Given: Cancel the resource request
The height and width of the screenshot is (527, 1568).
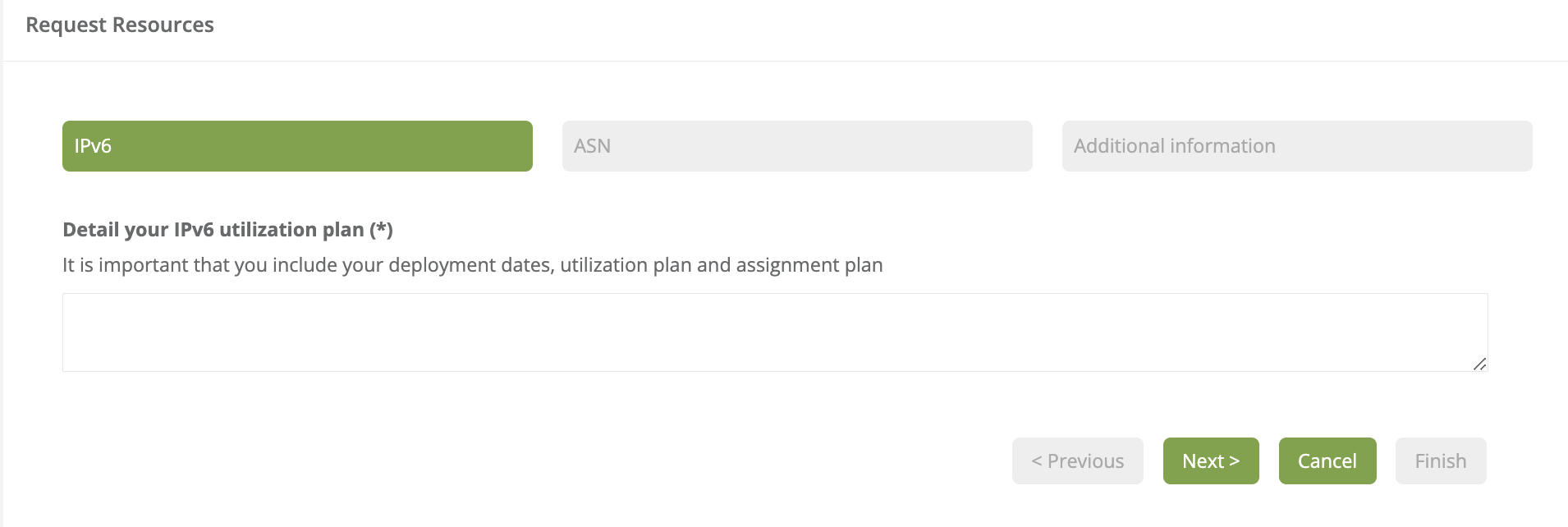Looking at the screenshot, I should pos(1327,461).
